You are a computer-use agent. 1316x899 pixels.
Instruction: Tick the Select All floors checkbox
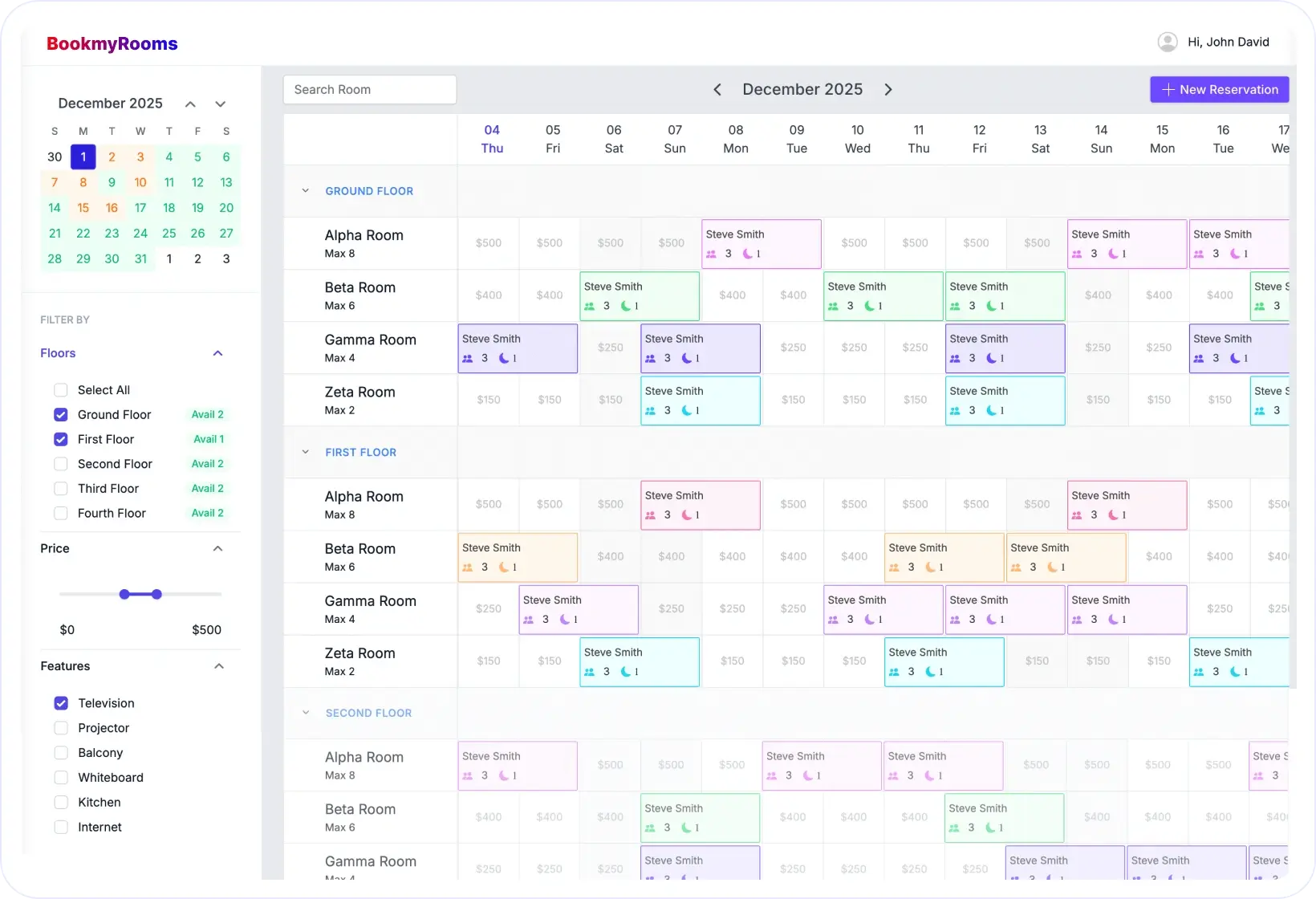[61, 390]
